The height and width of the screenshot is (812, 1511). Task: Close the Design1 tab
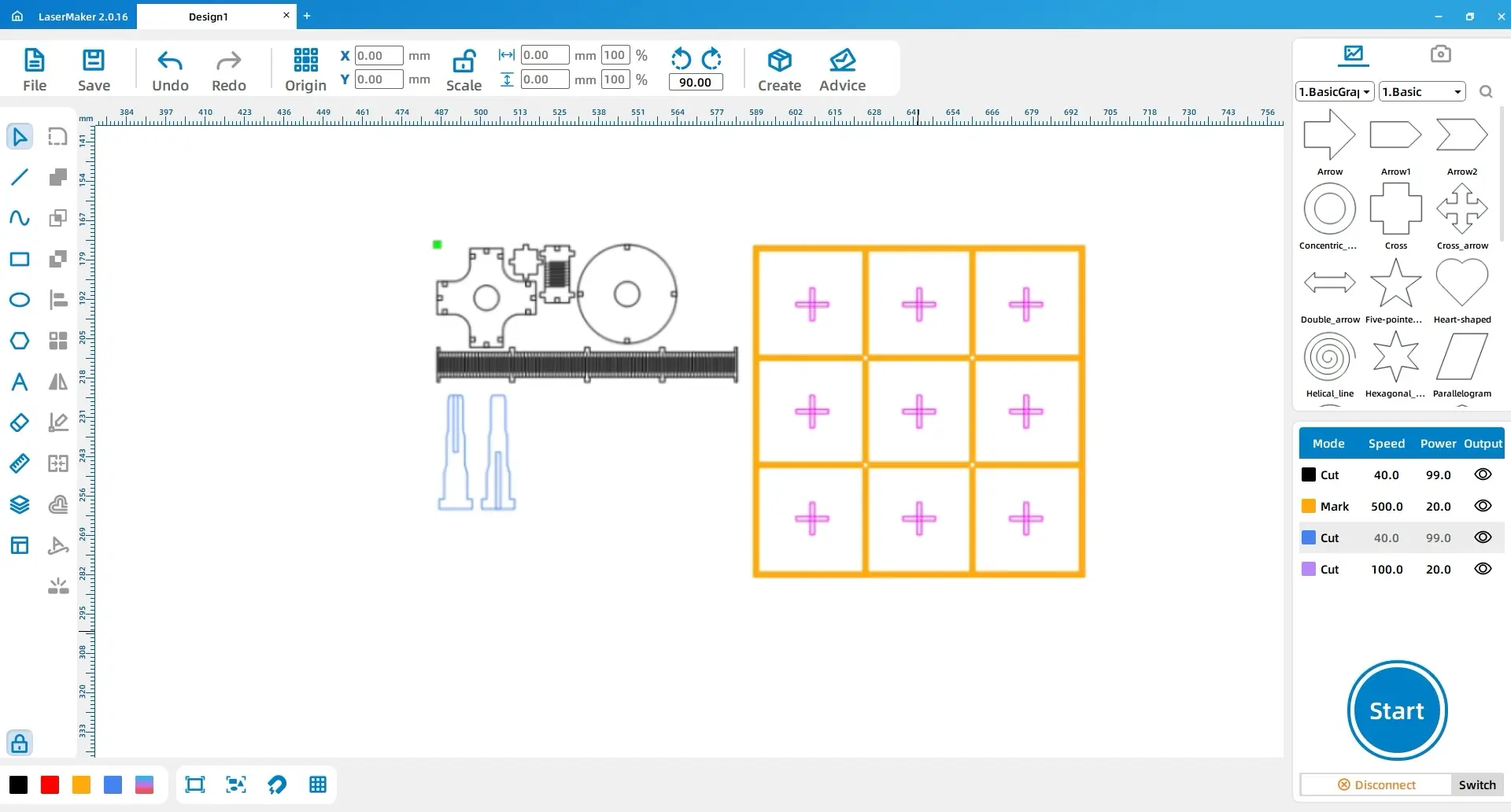point(286,15)
